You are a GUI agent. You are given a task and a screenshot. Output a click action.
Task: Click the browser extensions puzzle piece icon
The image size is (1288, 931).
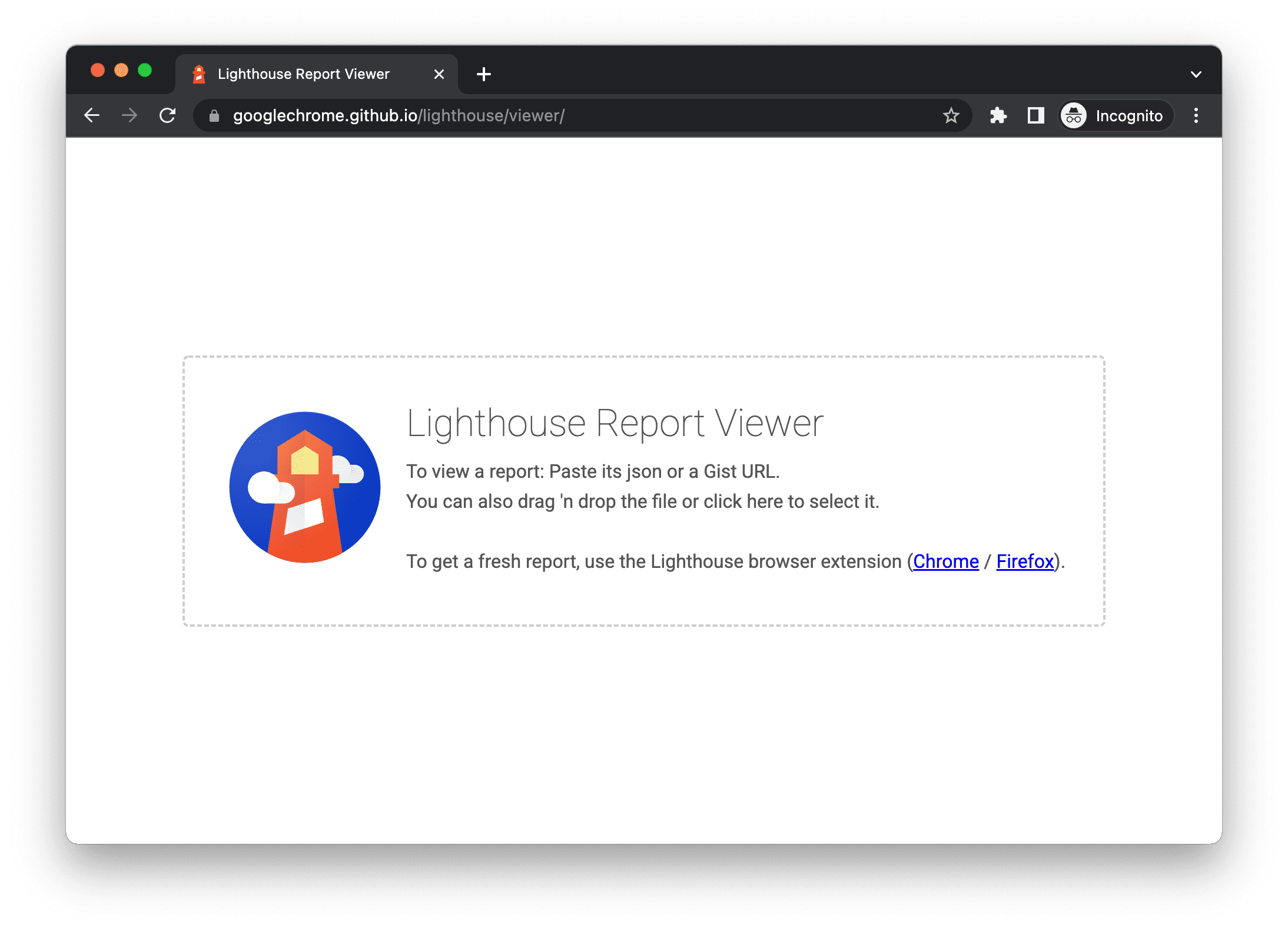click(x=998, y=115)
